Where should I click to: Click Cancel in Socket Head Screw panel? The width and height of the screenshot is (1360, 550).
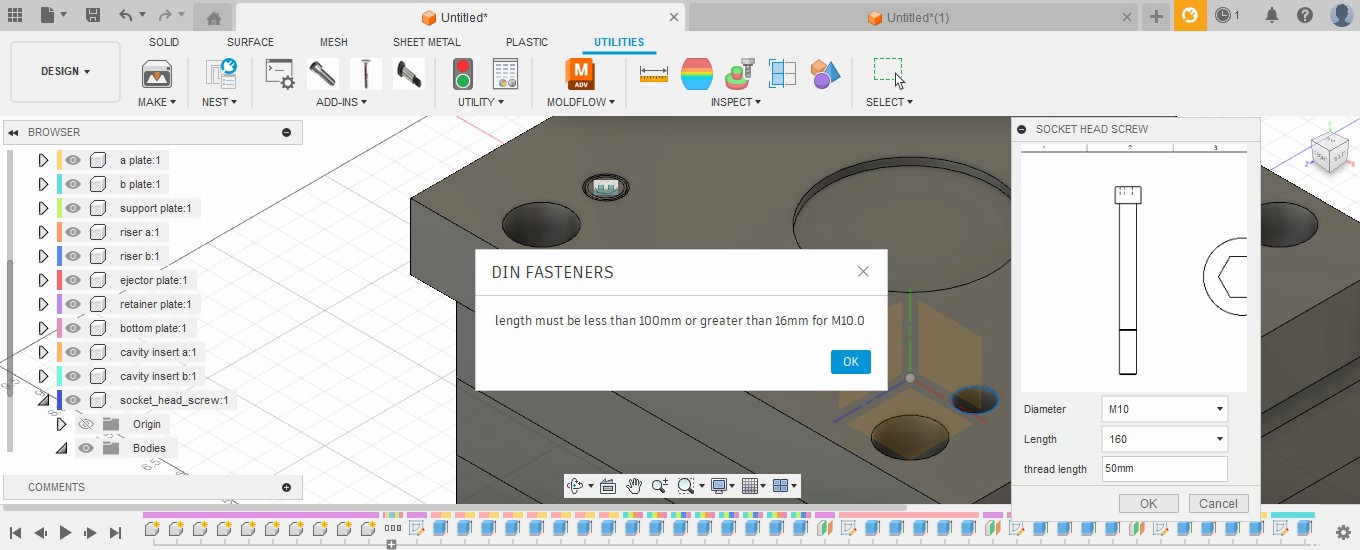(1218, 503)
